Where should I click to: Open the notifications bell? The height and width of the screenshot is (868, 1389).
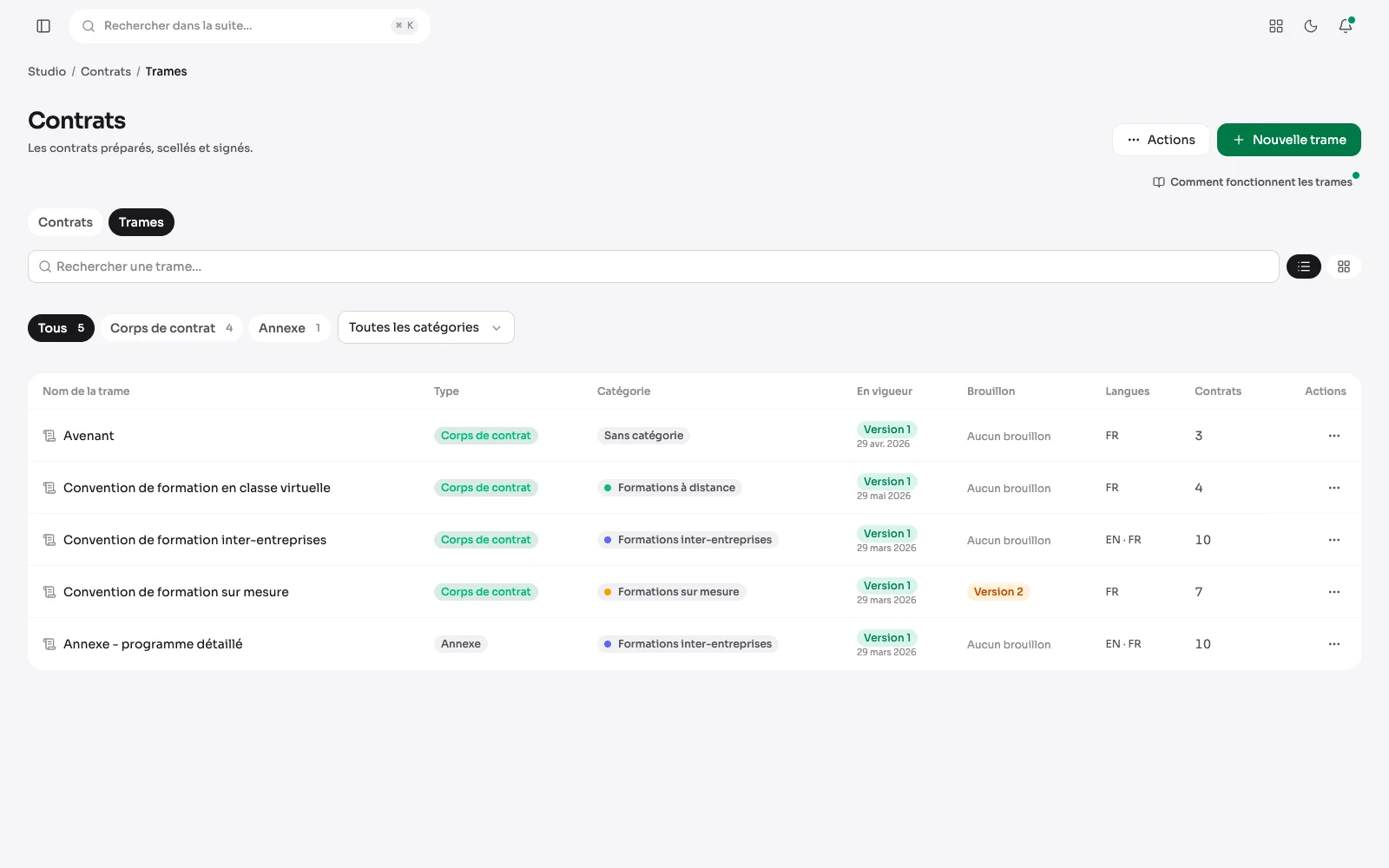[x=1346, y=26]
